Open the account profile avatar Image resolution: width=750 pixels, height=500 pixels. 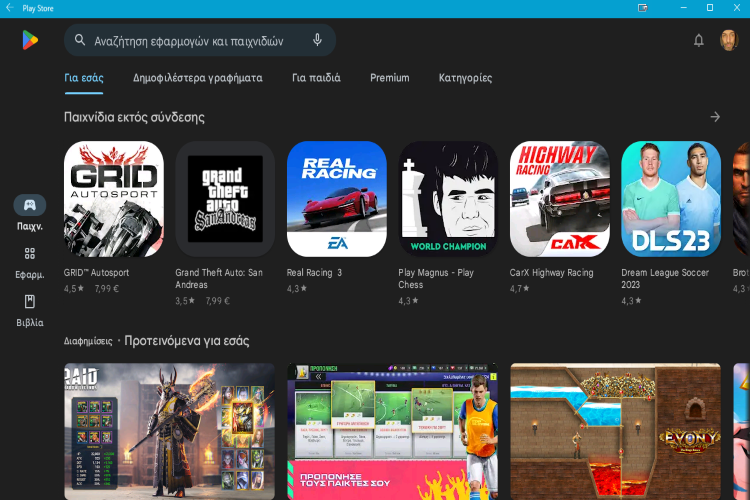click(729, 40)
